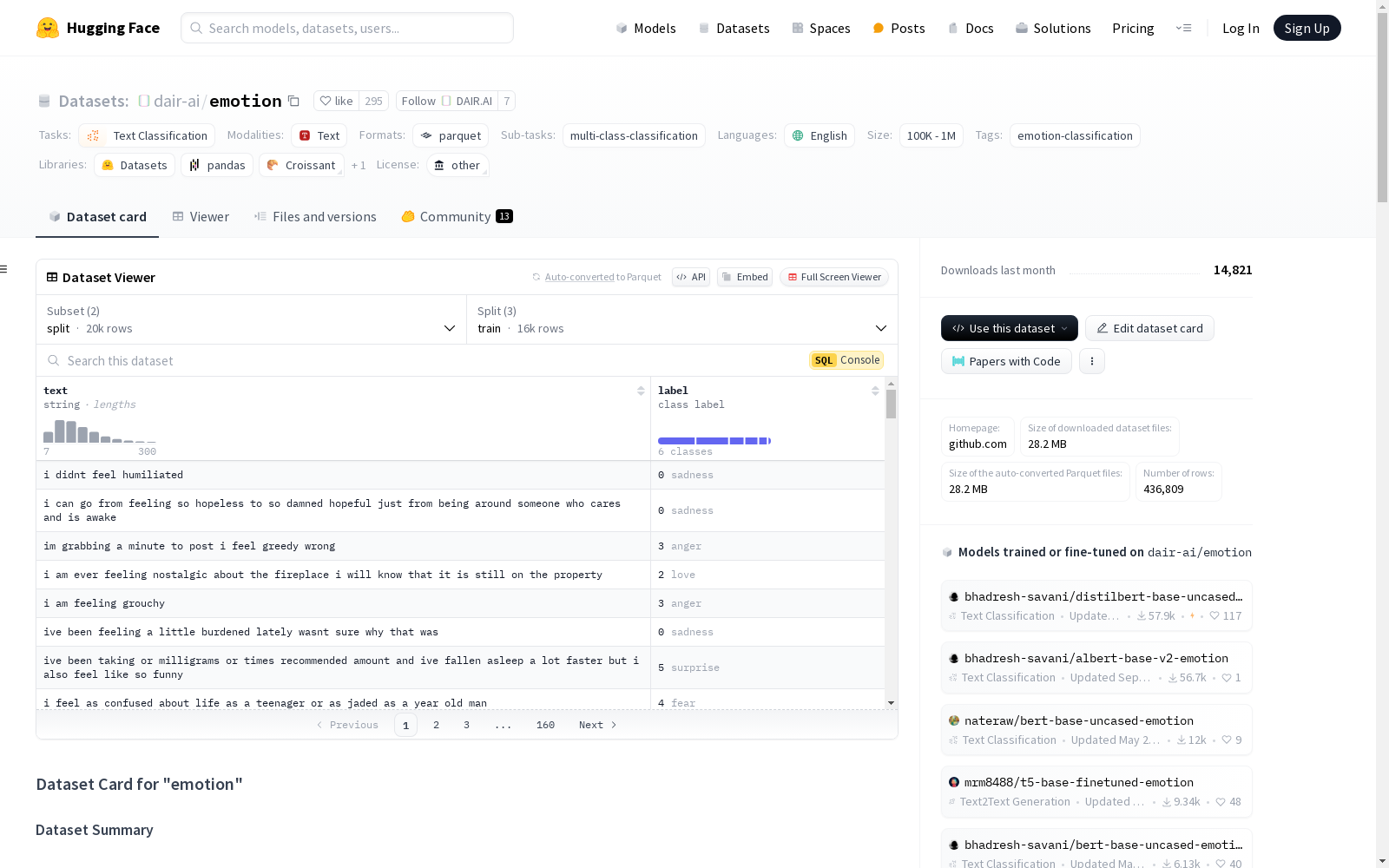Open the Croissant library tag
Screen dimensions: 1389x868
(x=301, y=165)
